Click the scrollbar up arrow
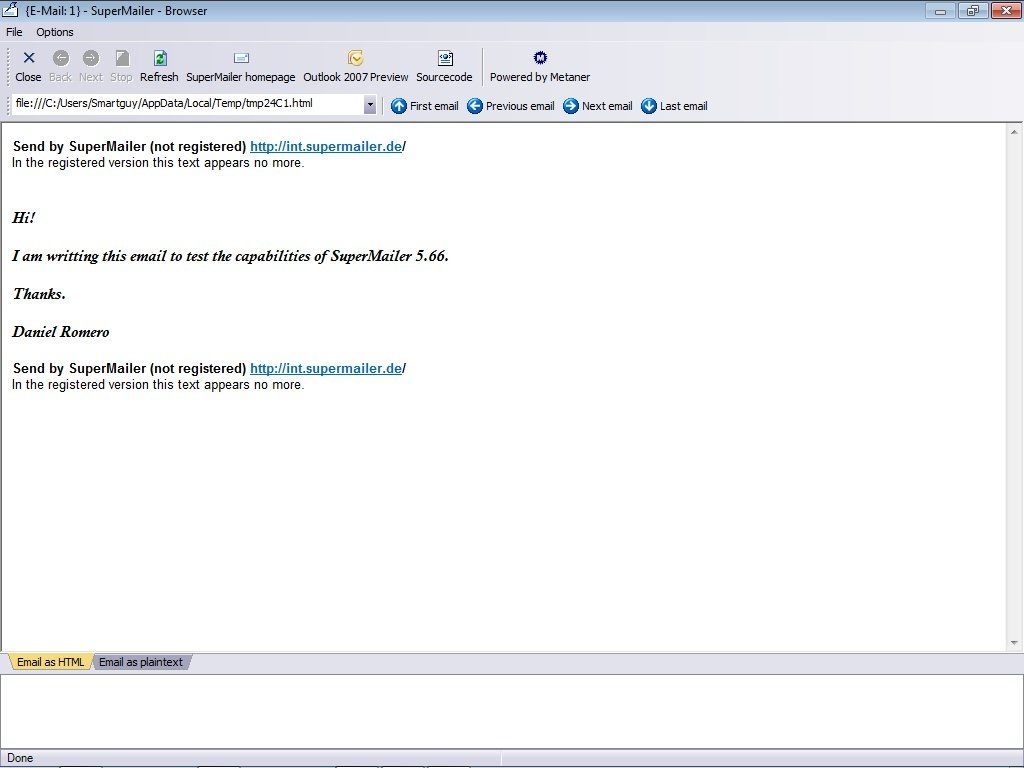Screen dimensions: 1024x768 tap(1014, 132)
